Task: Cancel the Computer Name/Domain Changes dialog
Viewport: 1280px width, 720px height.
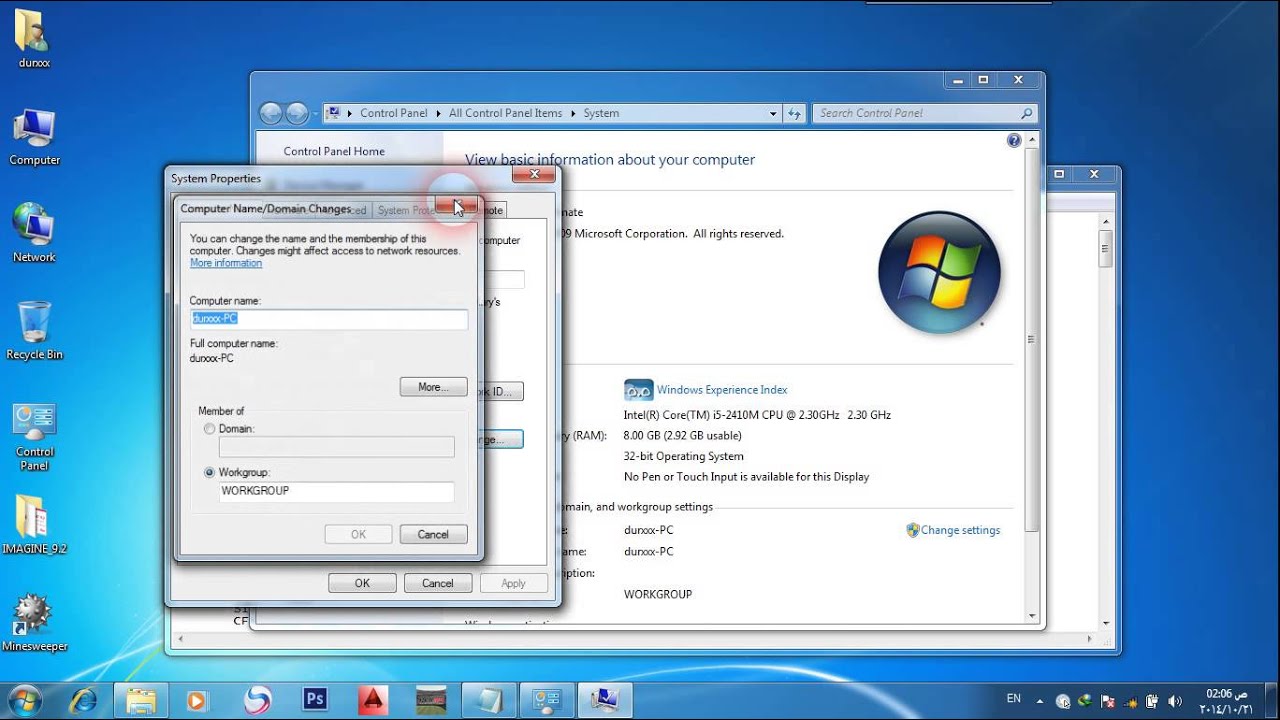Action: click(433, 534)
